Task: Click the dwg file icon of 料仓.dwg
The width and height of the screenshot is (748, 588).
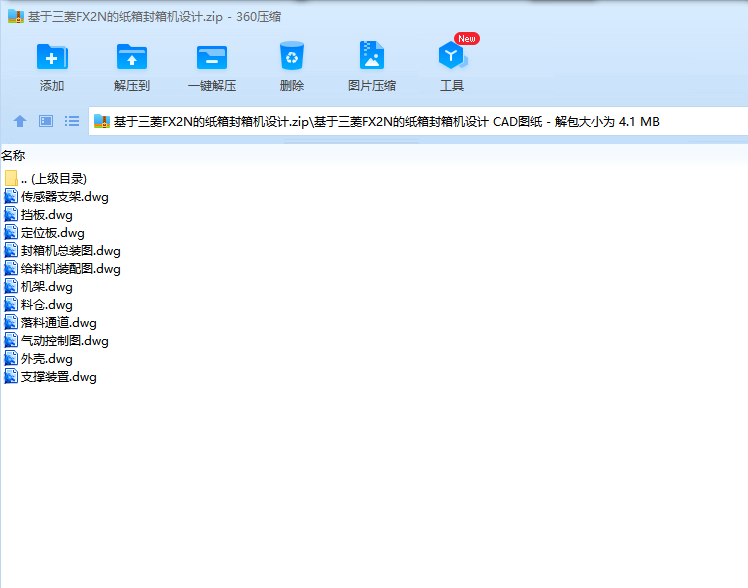Action: [x=11, y=305]
